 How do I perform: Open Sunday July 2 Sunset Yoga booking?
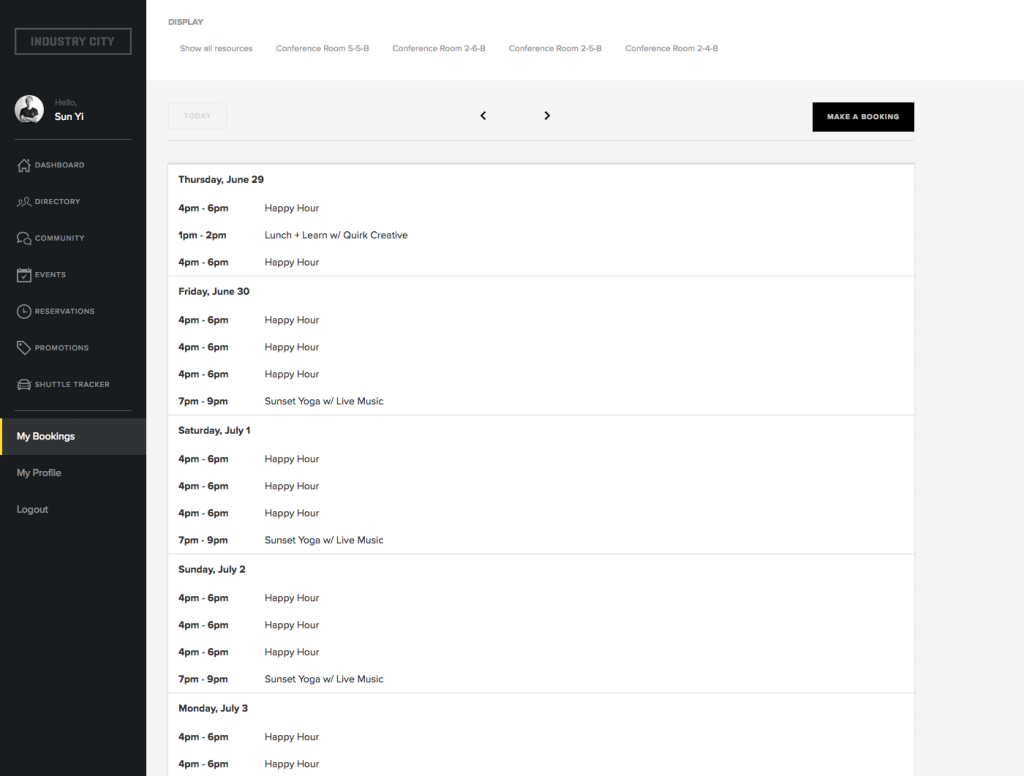[x=324, y=679]
